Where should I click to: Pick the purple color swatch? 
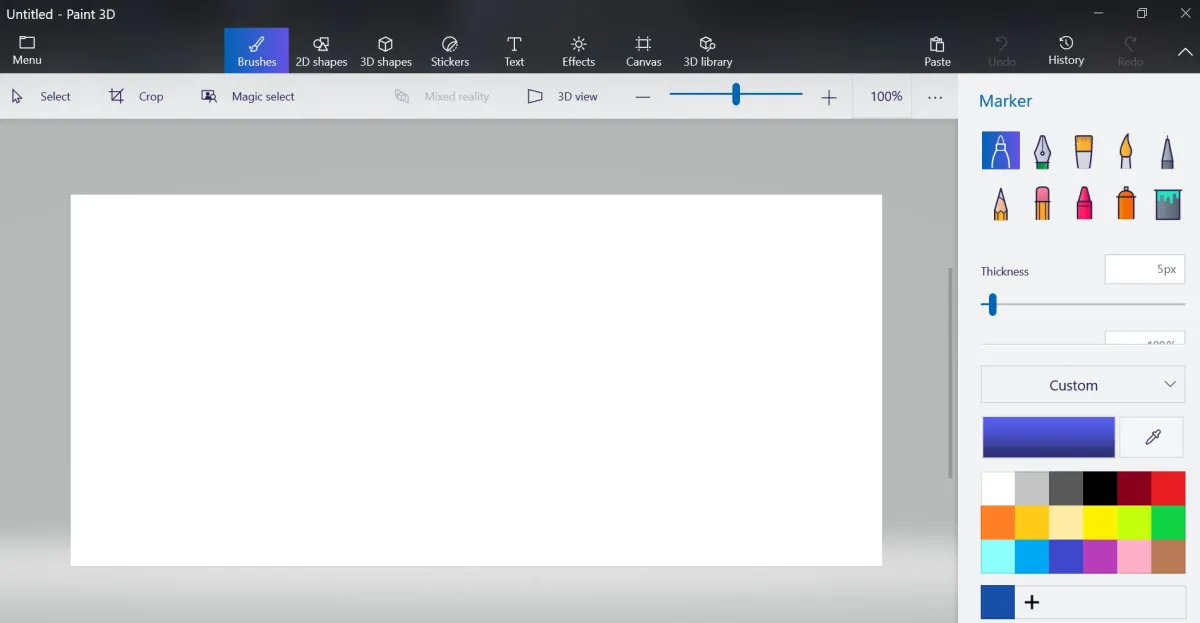coord(1100,556)
